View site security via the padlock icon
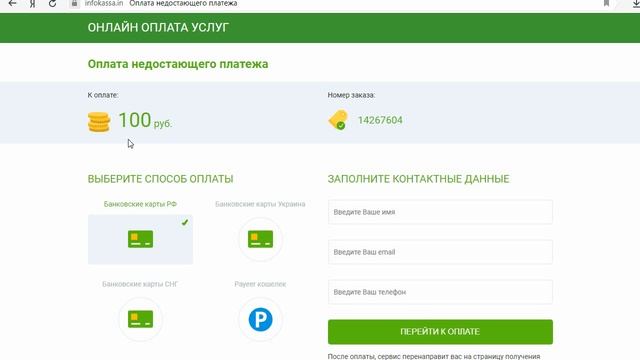This screenshot has width=640, height=360. click(x=74, y=3)
